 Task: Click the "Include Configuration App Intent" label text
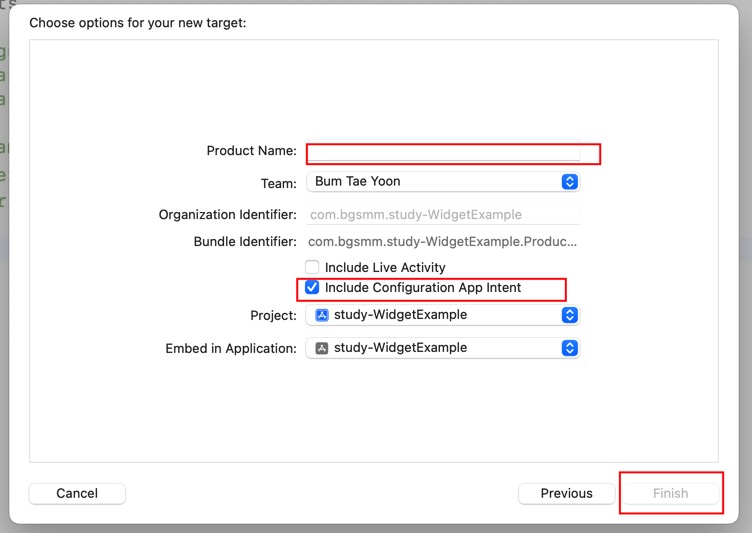(x=423, y=288)
